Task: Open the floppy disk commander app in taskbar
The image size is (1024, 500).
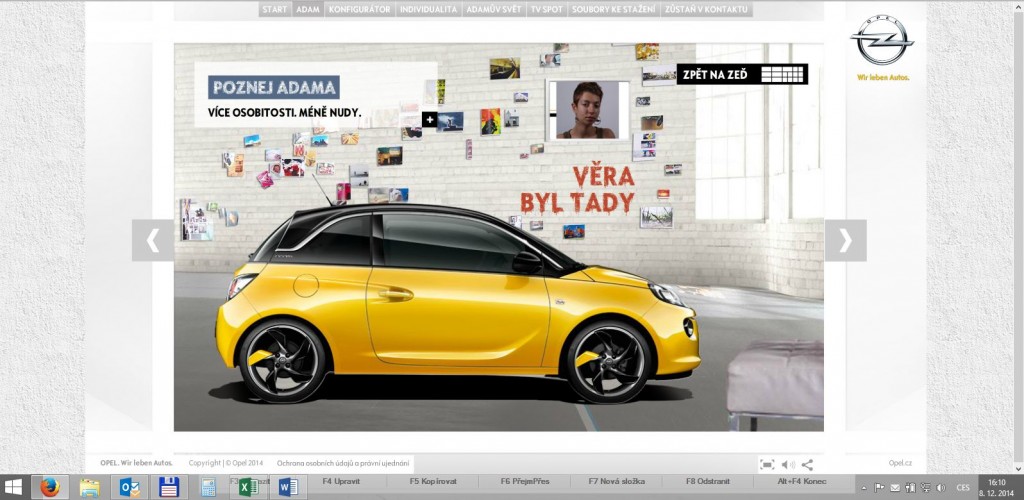Action: pyautogui.click(x=169, y=488)
